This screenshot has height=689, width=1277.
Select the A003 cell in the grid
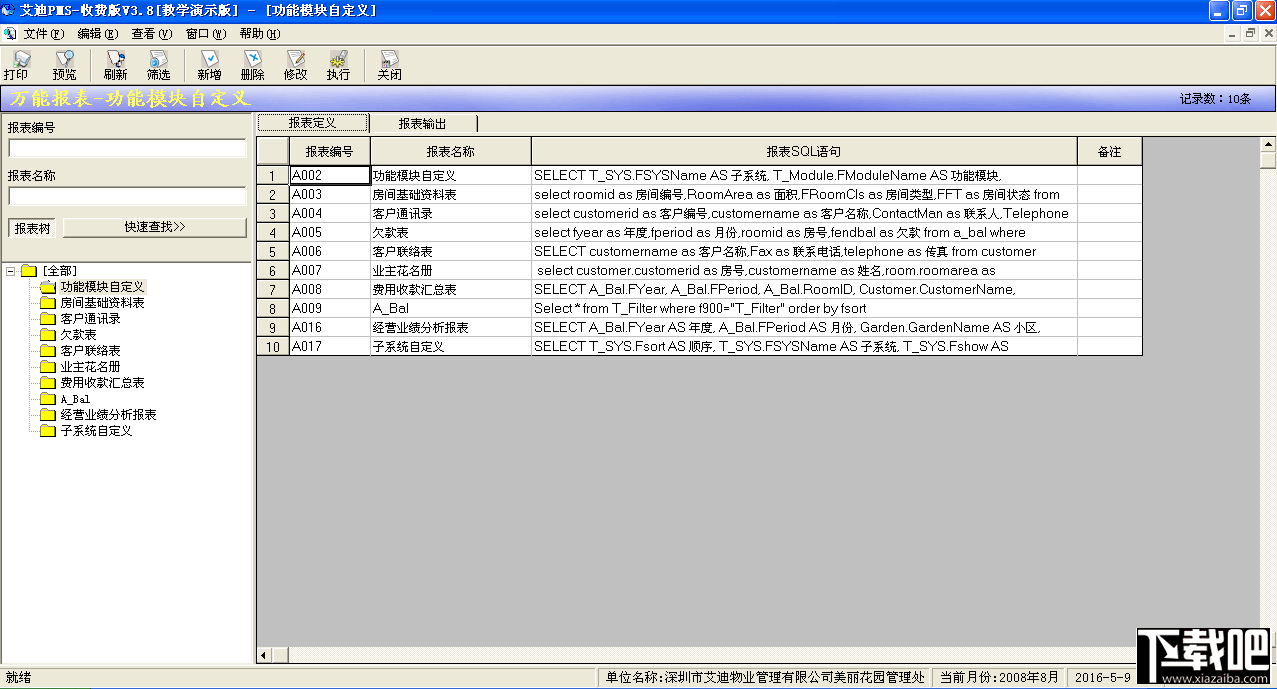(330, 194)
